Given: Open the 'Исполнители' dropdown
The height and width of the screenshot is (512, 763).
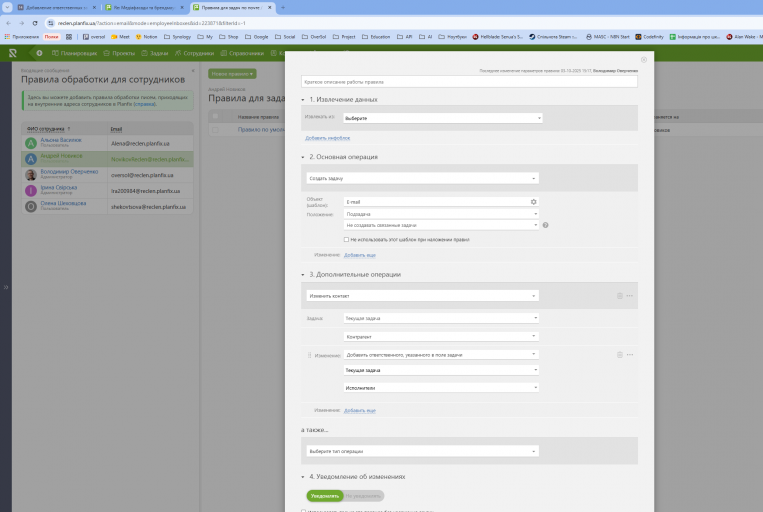Looking at the screenshot, I should click(441, 388).
